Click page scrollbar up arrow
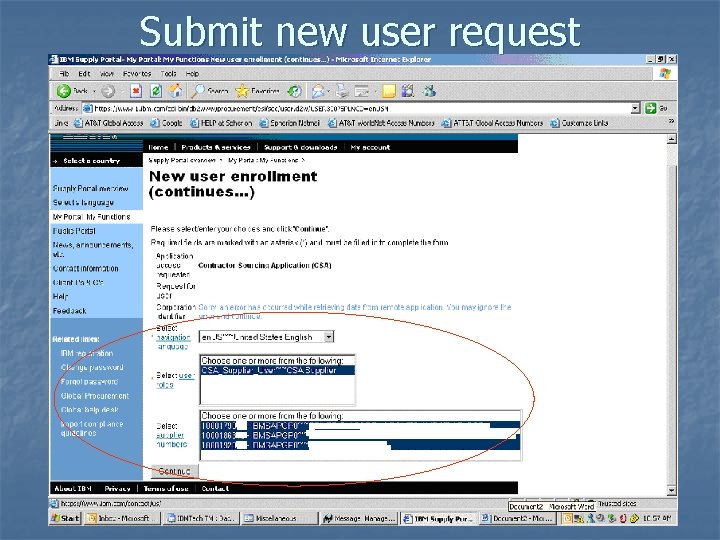The image size is (720, 540). (671, 139)
